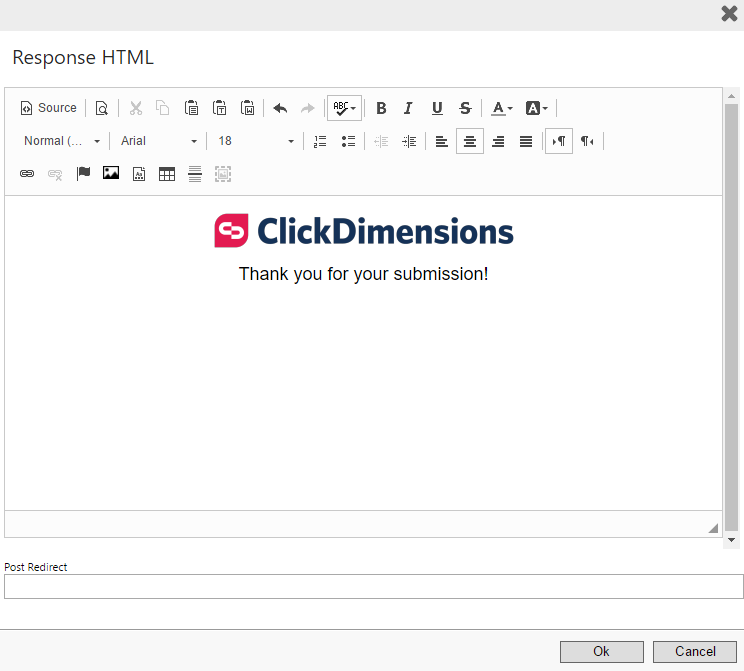Image resolution: width=744 pixels, height=671 pixels.
Task: Click the Unlink icon
Action: pyautogui.click(x=55, y=174)
